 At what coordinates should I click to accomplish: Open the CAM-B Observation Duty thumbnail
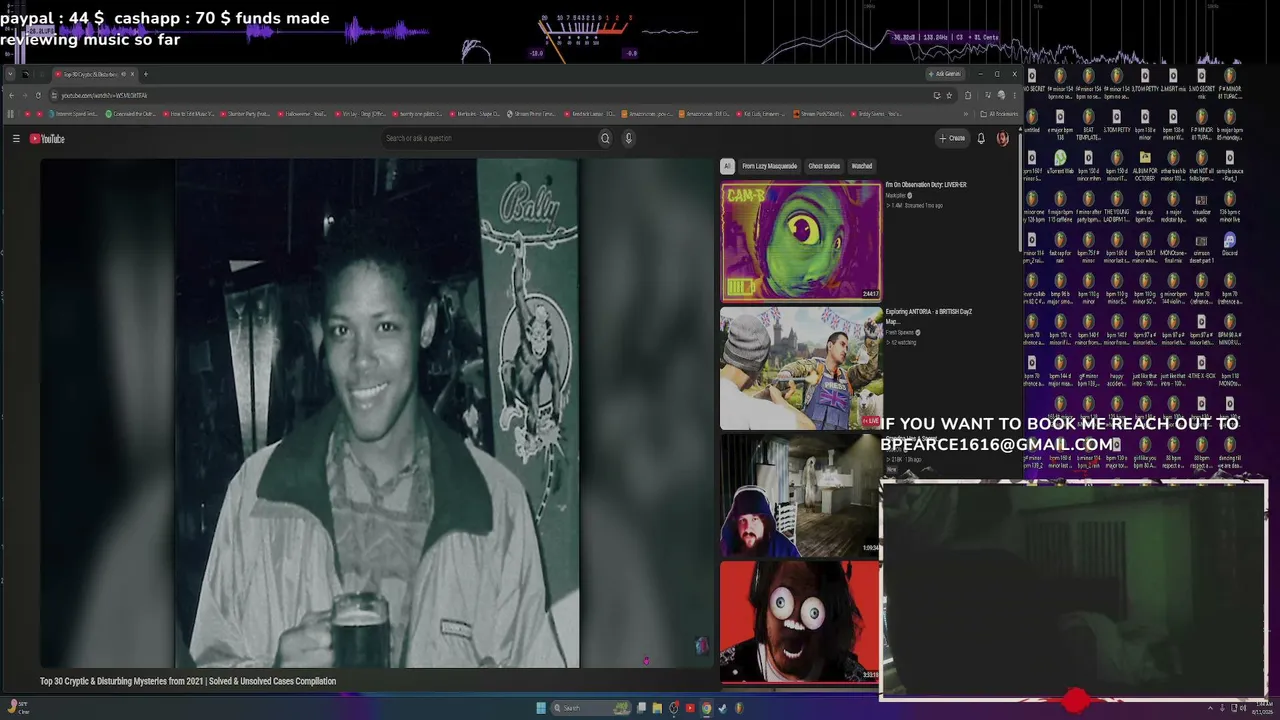[801, 241]
